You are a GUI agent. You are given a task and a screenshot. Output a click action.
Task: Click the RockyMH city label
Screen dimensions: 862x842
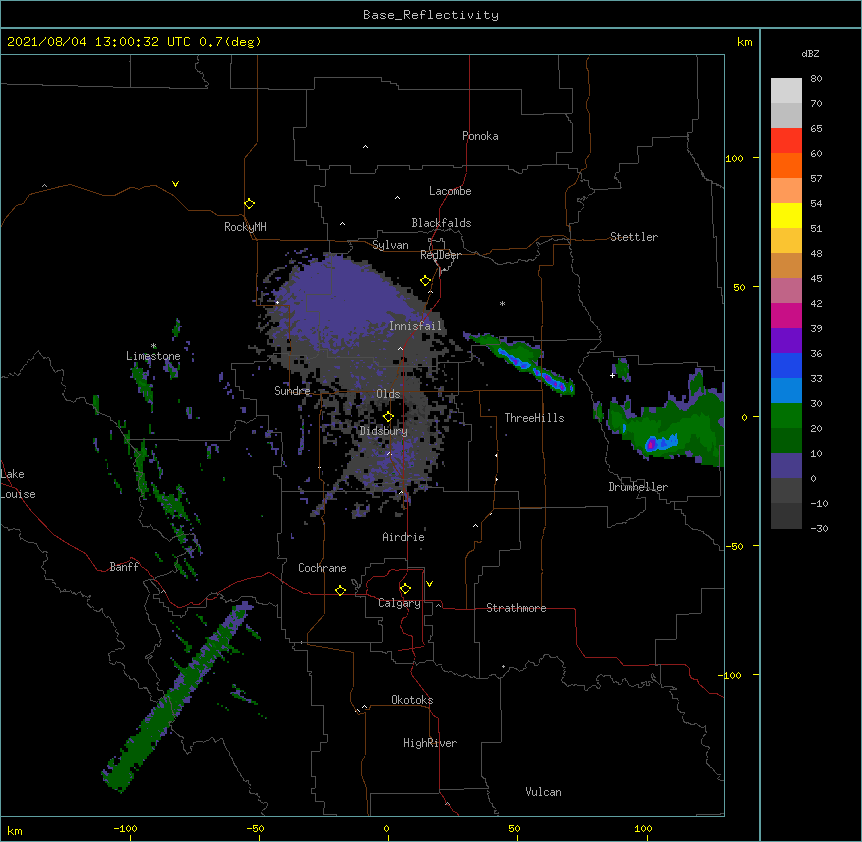245,227
